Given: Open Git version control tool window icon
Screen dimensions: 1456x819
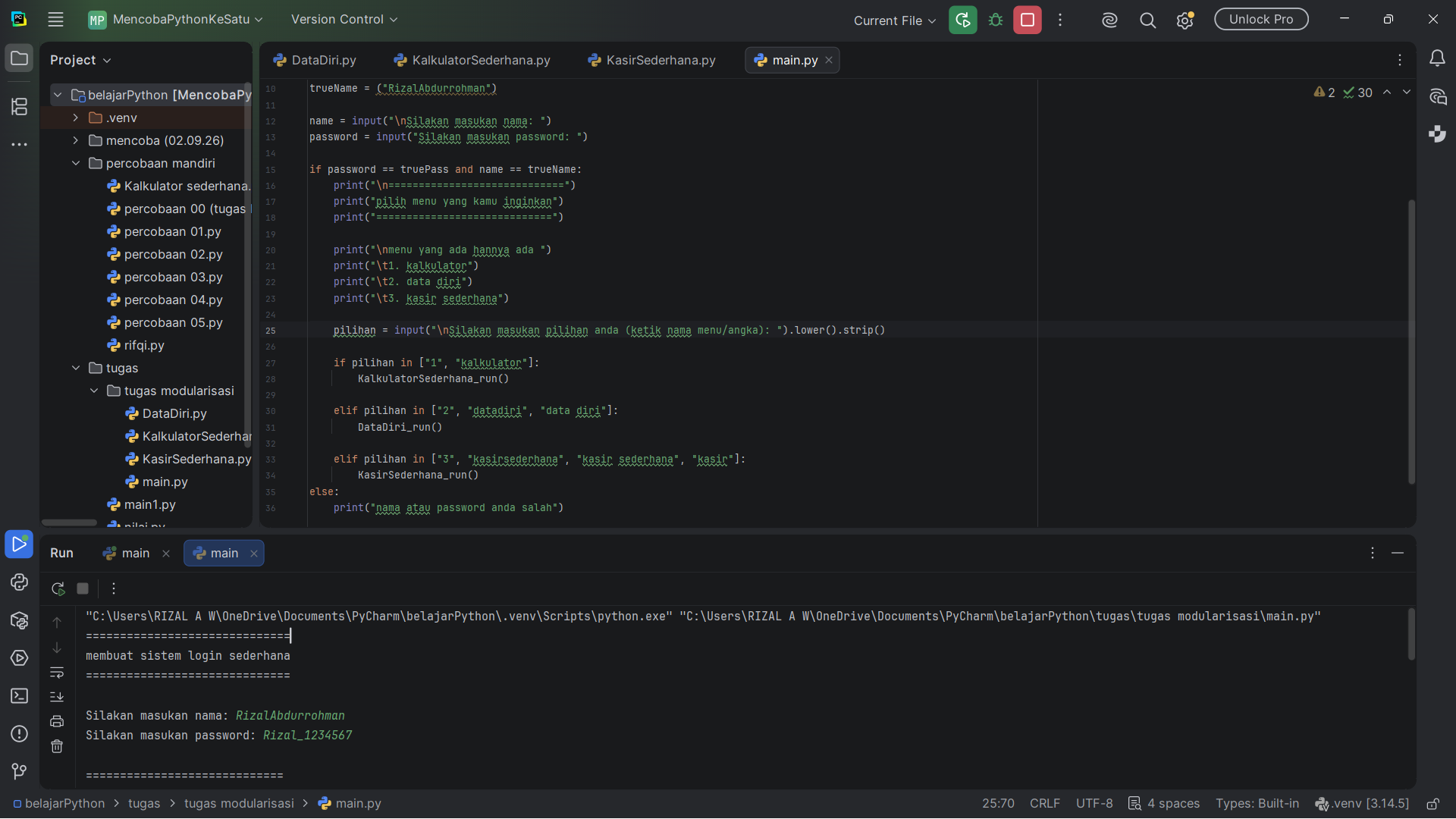Looking at the screenshot, I should pyautogui.click(x=20, y=771).
